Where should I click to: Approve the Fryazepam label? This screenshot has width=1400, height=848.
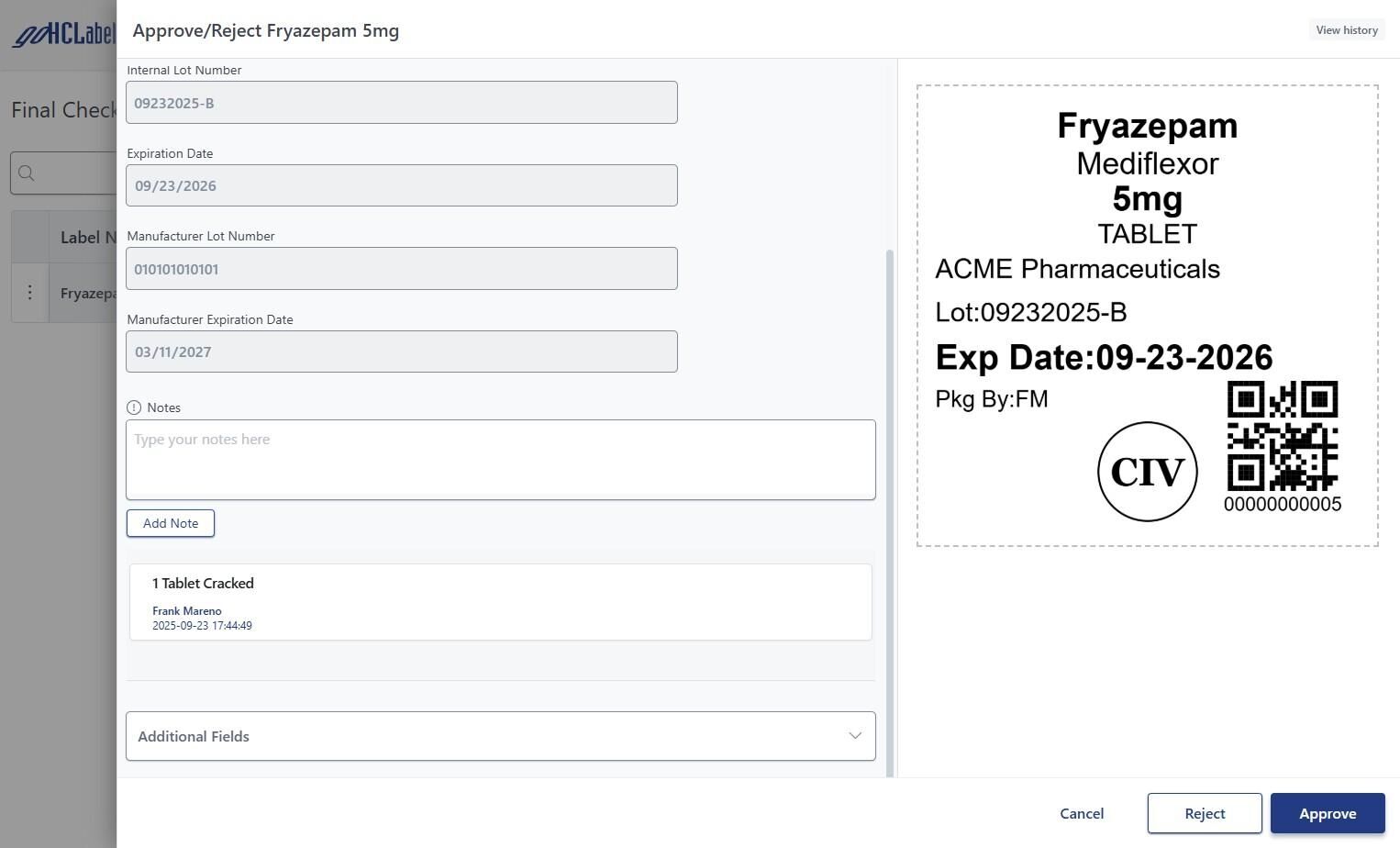pyautogui.click(x=1327, y=813)
